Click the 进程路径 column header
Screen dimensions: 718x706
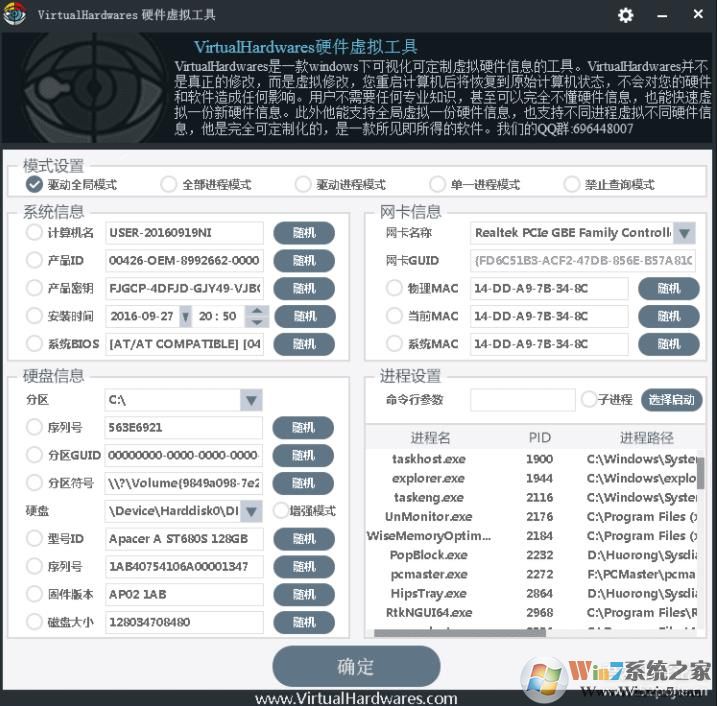pos(646,438)
